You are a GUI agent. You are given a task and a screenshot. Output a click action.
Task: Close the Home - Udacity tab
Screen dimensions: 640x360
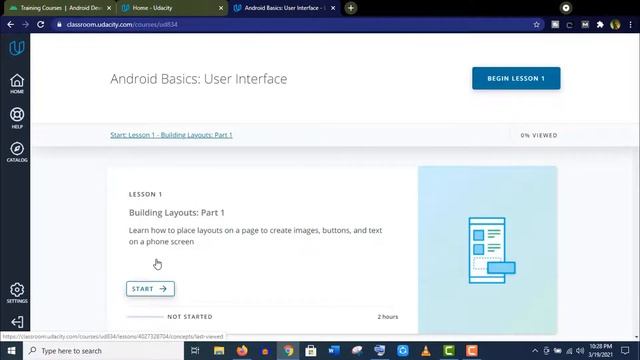(221, 8)
